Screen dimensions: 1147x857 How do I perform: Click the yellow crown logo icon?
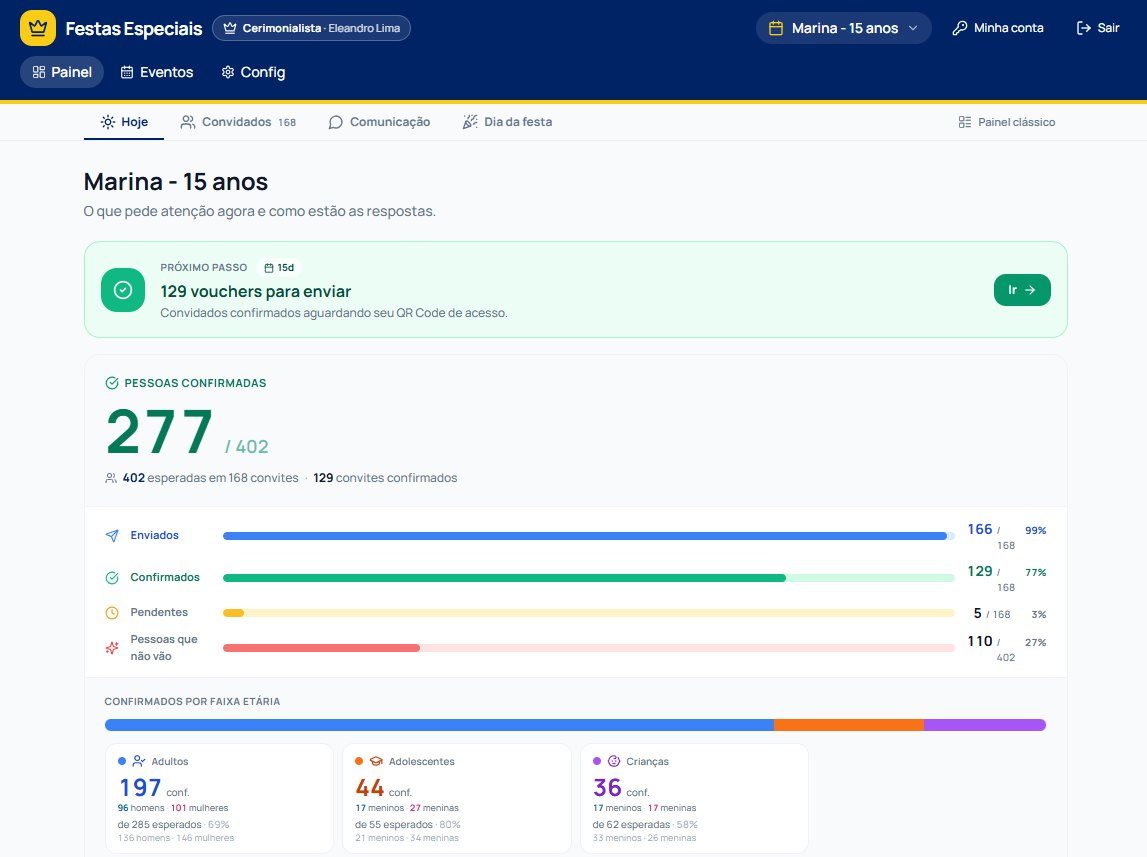[38, 29]
